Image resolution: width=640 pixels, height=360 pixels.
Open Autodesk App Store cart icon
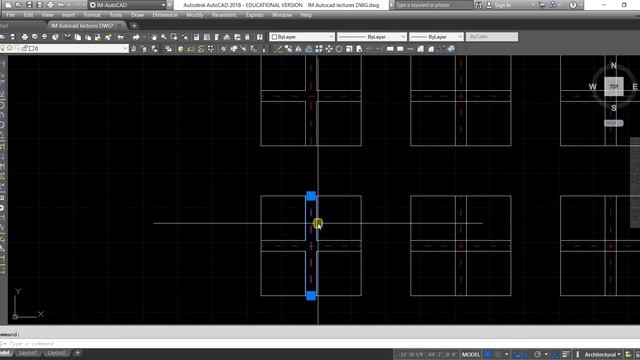pyautogui.click(x=542, y=5)
